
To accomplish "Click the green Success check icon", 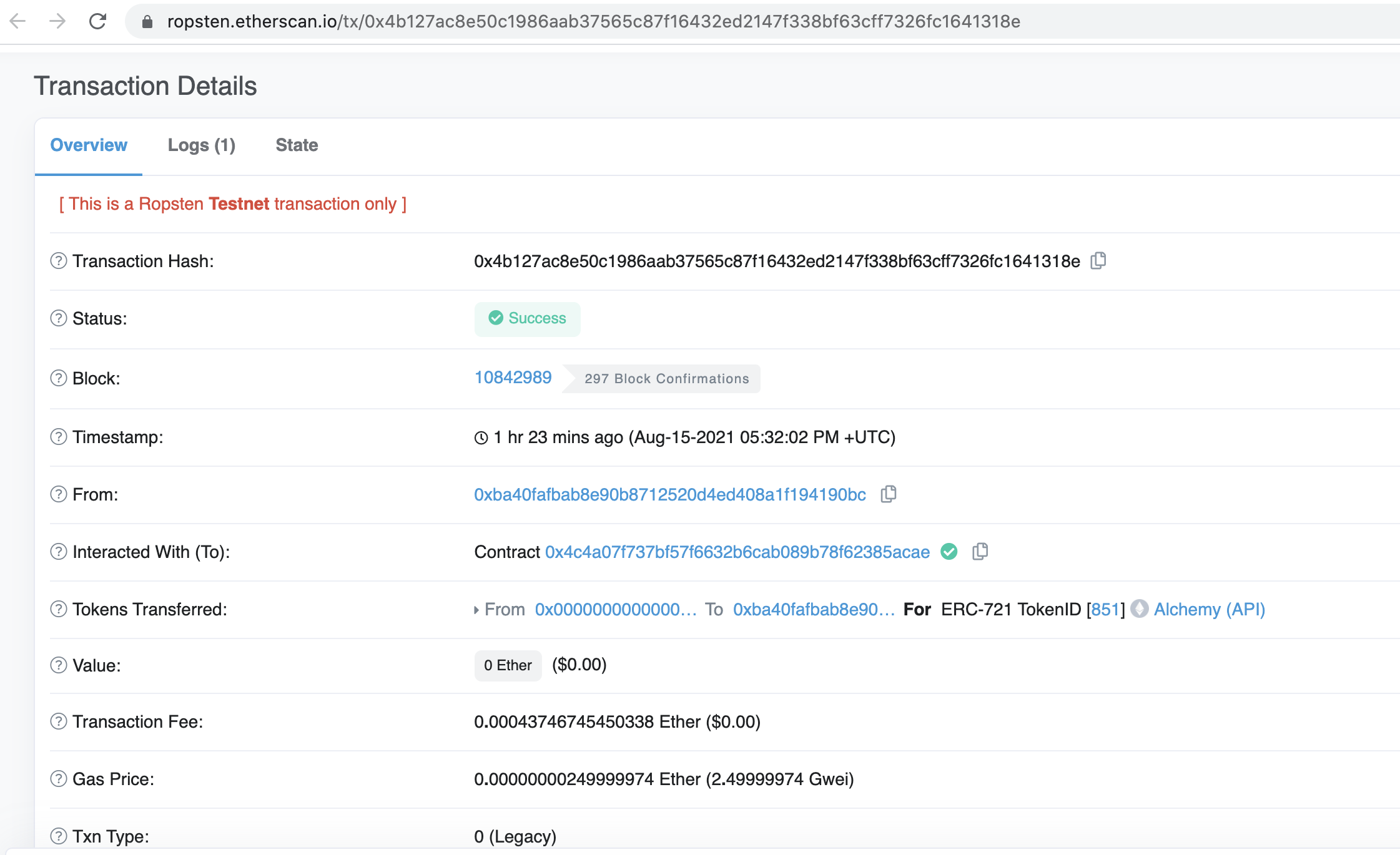I will 496,318.
